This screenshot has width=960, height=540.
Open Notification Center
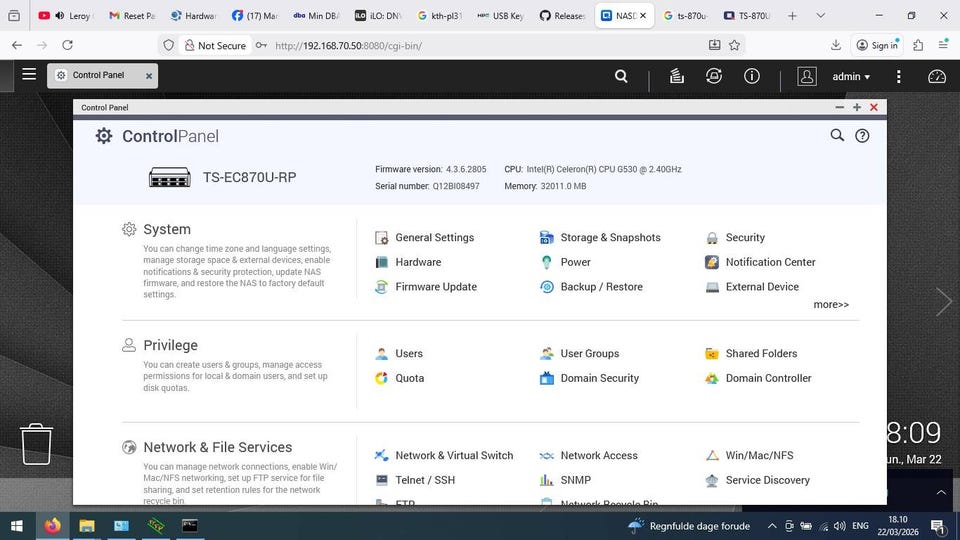760,262
